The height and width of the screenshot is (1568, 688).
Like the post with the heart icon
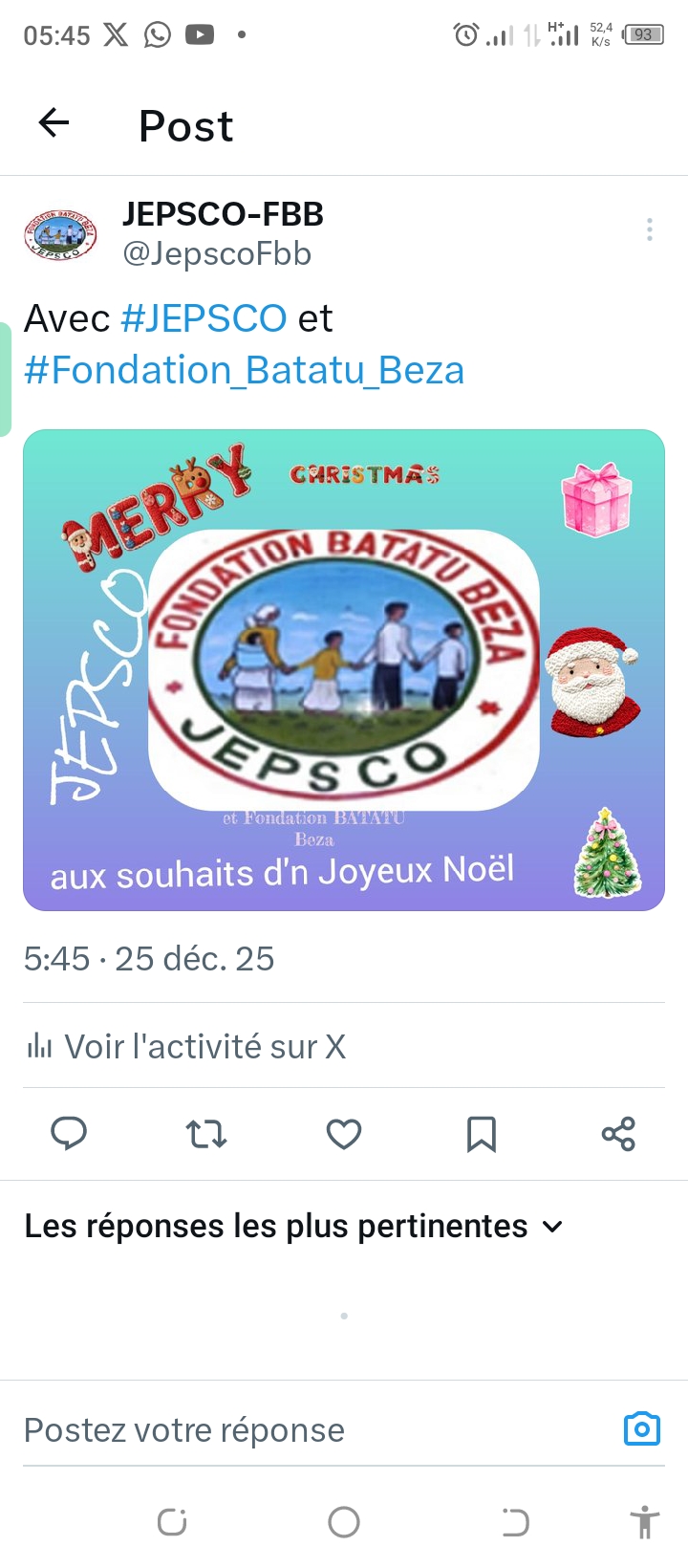pos(344,1134)
